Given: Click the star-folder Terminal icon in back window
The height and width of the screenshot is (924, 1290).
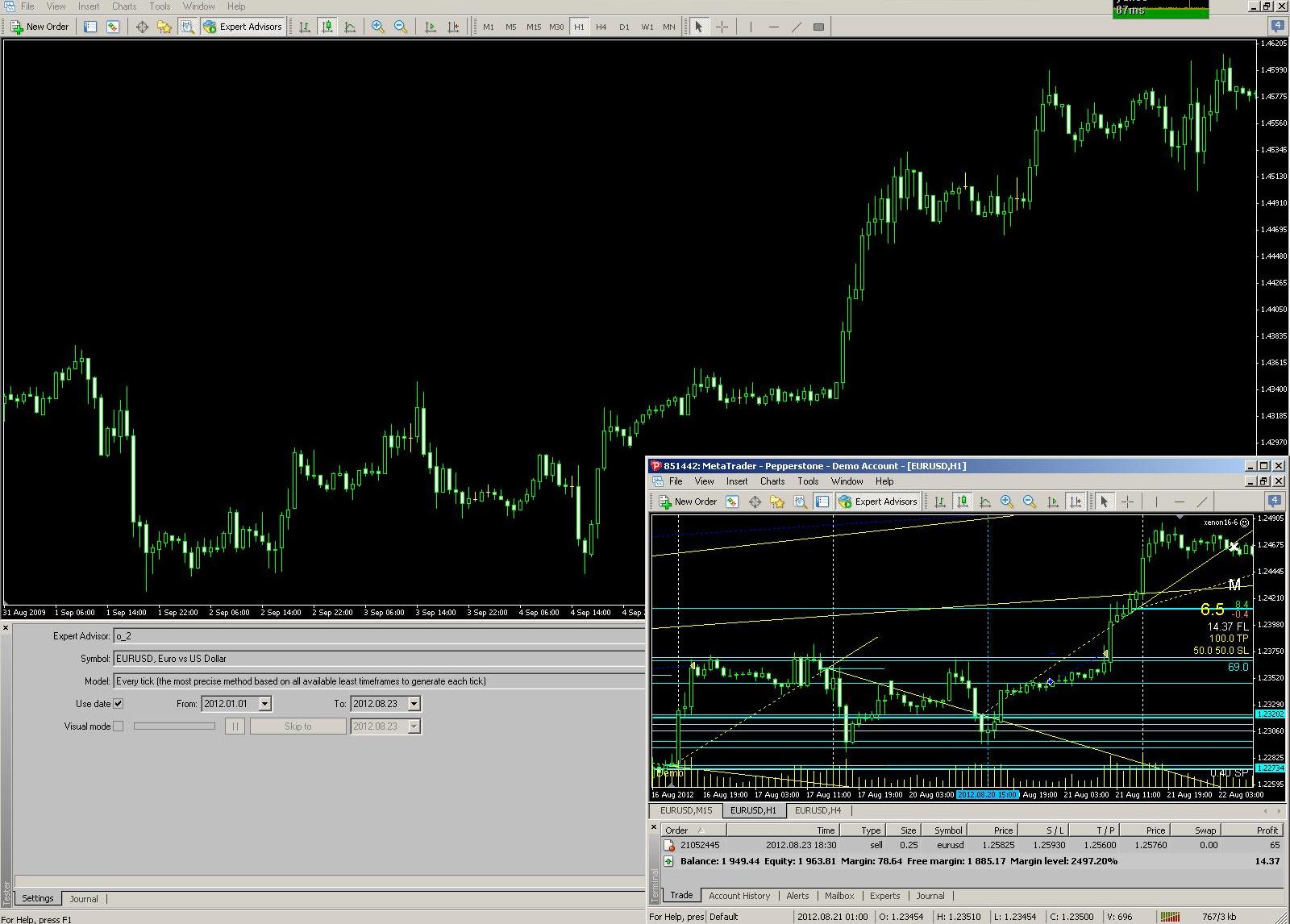Looking at the screenshot, I should [x=164, y=27].
